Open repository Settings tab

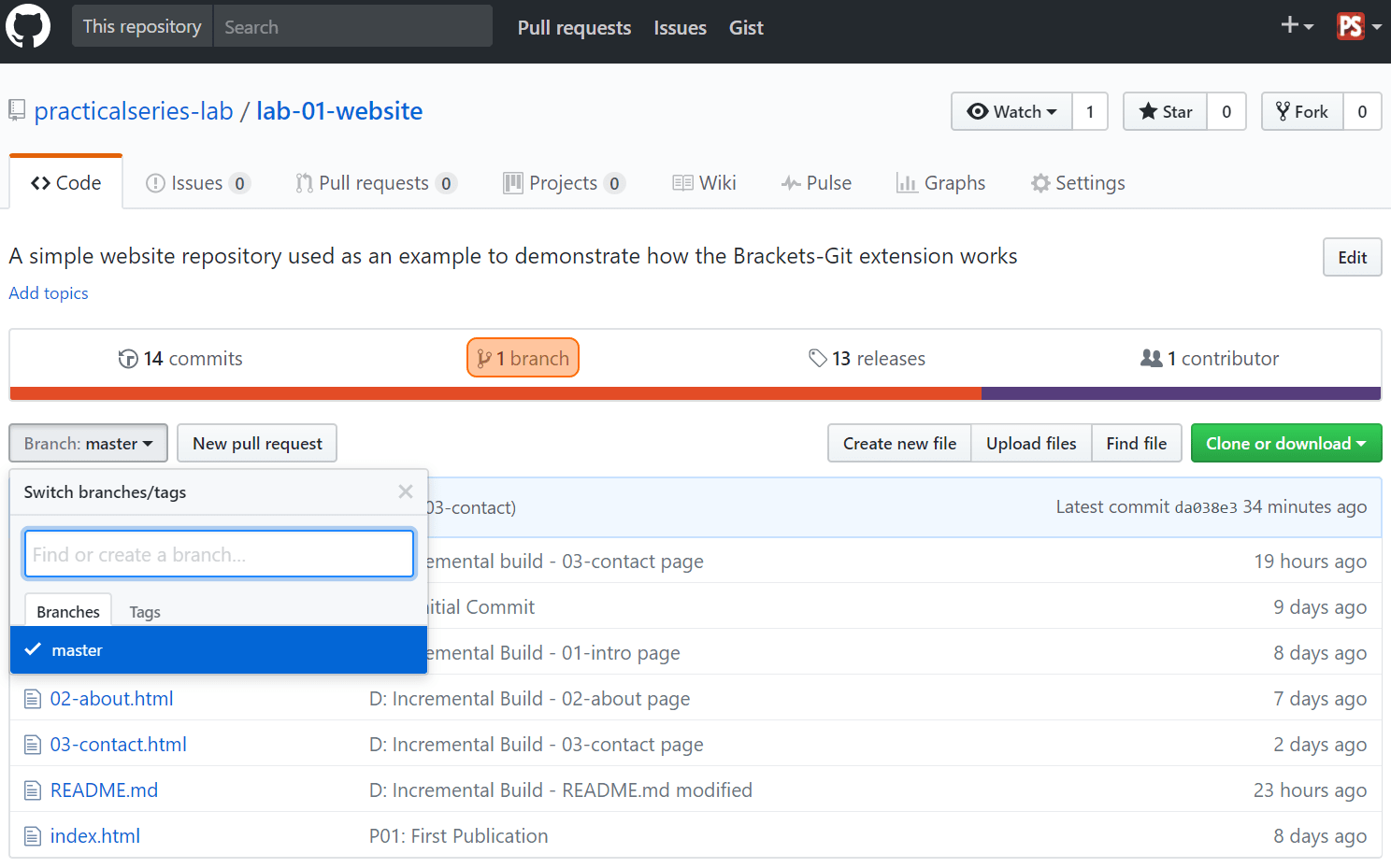[x=1078, y=183]
